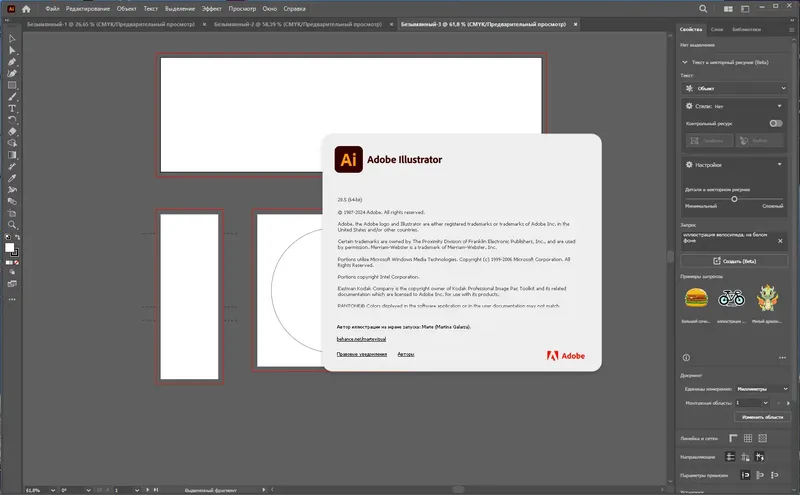Collapse the Текст в векторный рисунок section

coord(685,62)
